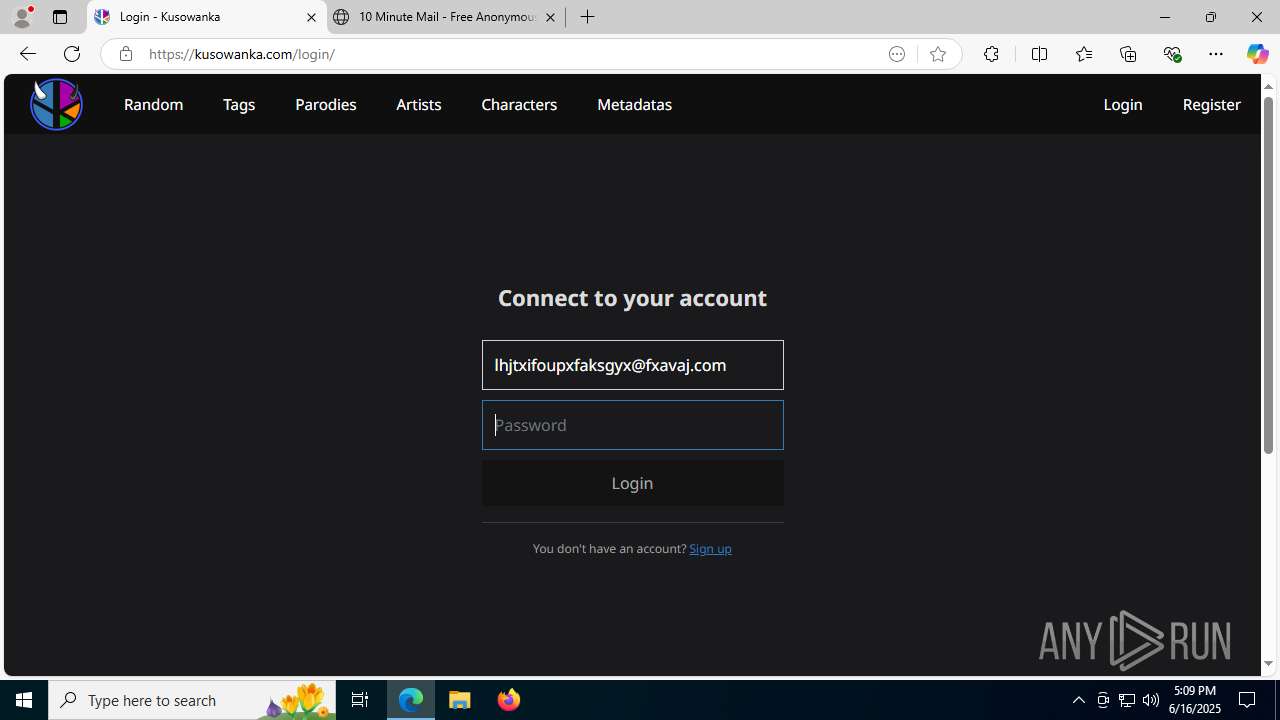Open Copilot sidebar icon

coord(1257,54)
